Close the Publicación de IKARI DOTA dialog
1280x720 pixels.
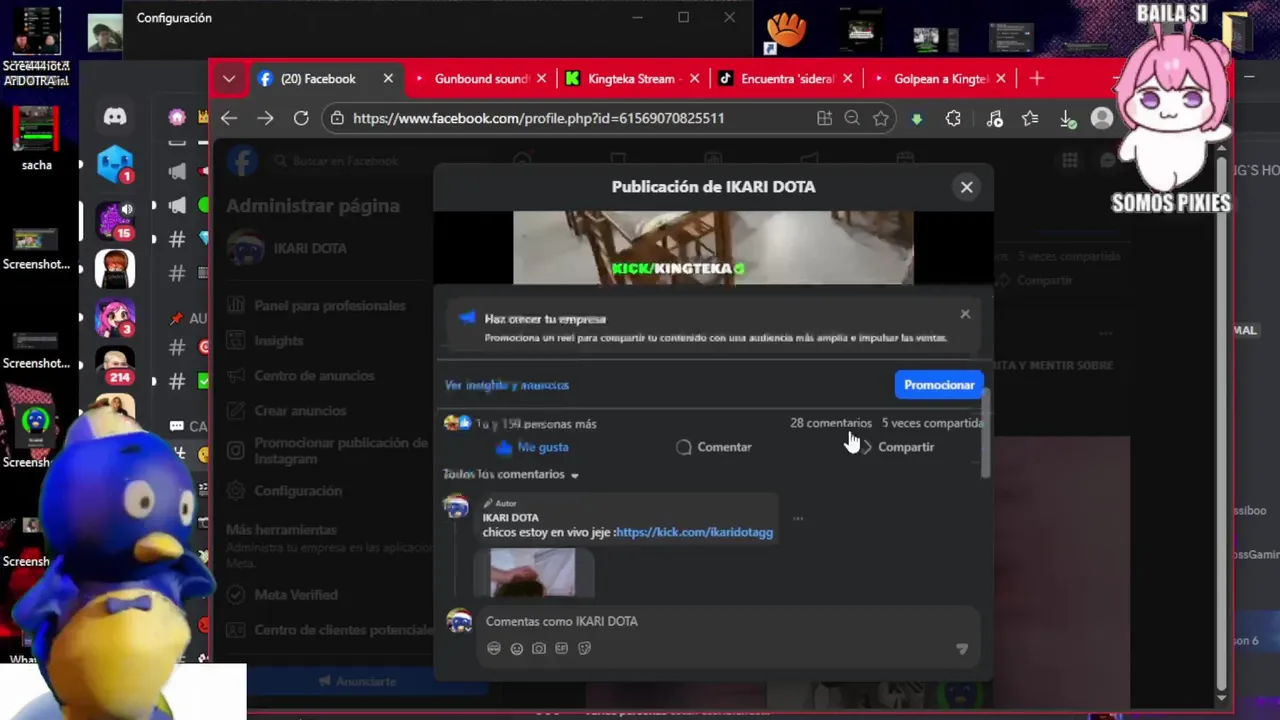(966, 187)
